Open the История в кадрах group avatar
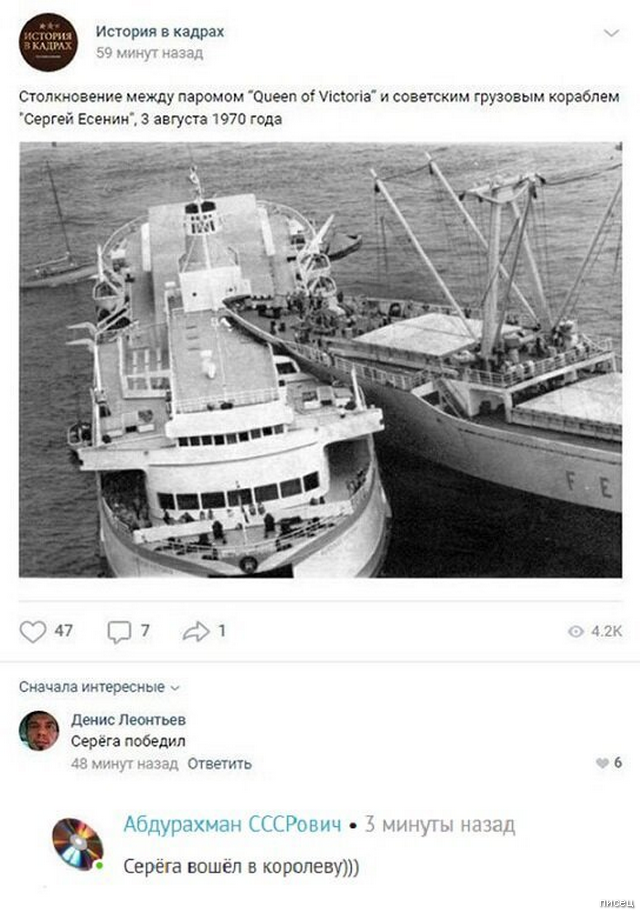Viewport: 640px width, 913px height. [x=48, y=42]
